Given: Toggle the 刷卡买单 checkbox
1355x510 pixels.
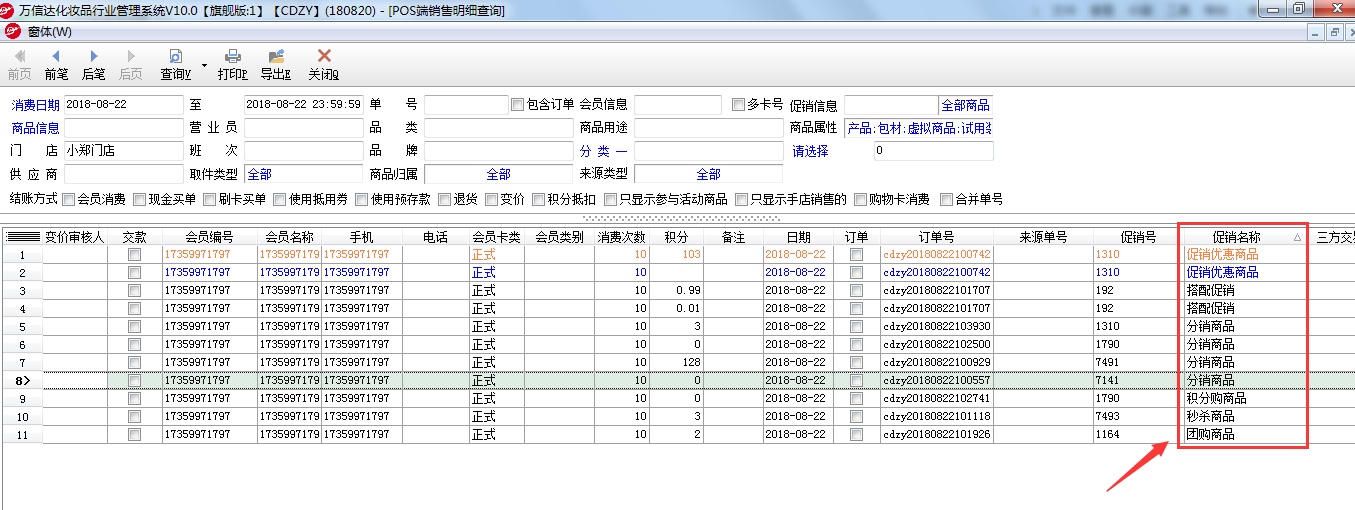Looking at the screenshot, I should (x=209, y=199).
